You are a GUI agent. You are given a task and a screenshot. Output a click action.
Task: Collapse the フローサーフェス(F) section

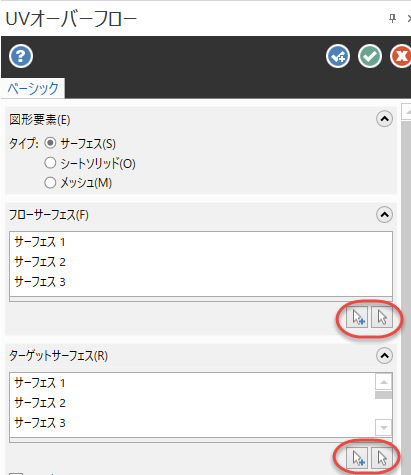pos(384,215)
